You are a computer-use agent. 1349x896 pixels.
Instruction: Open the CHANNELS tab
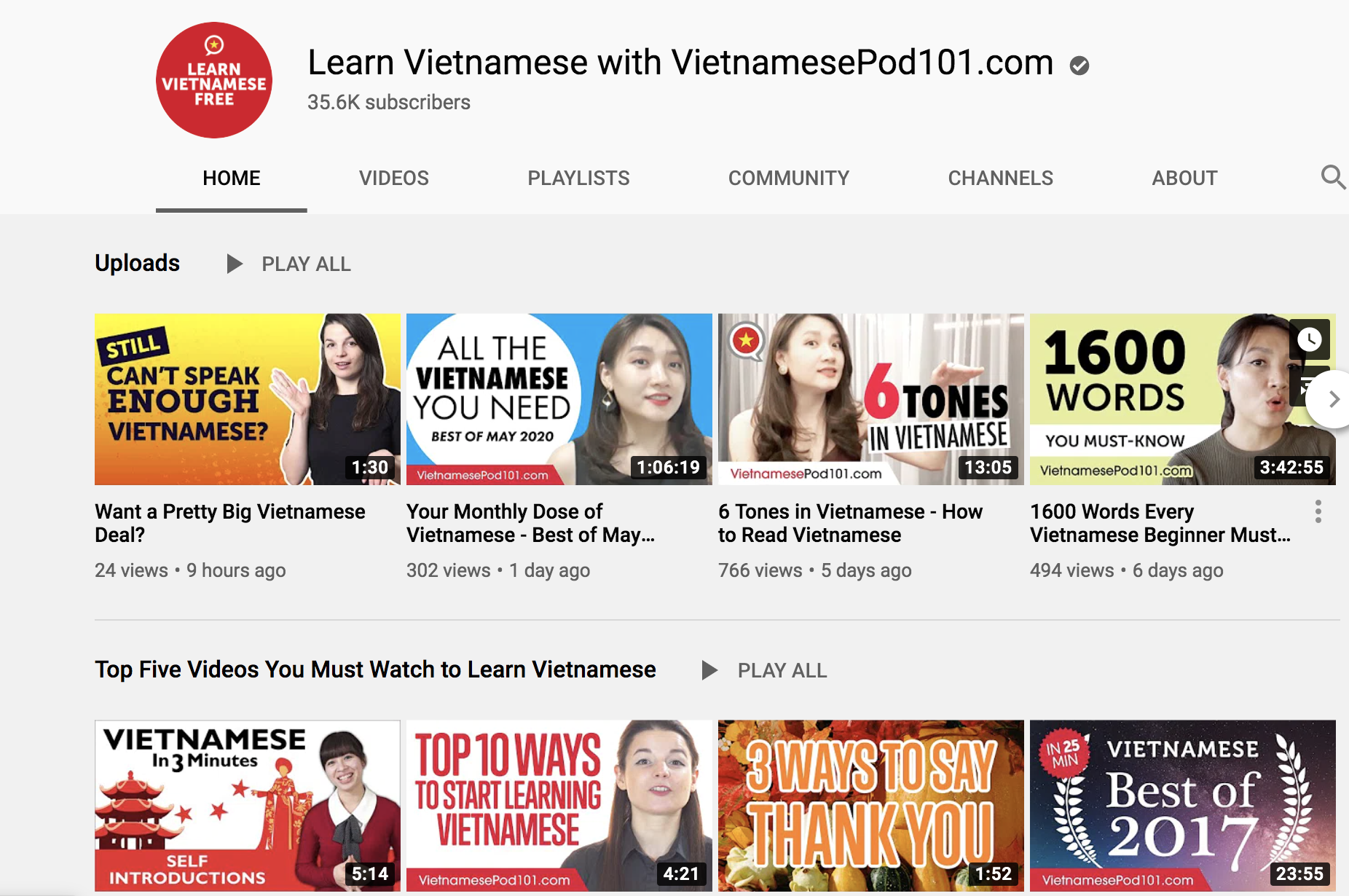(x=1000, y=178)
